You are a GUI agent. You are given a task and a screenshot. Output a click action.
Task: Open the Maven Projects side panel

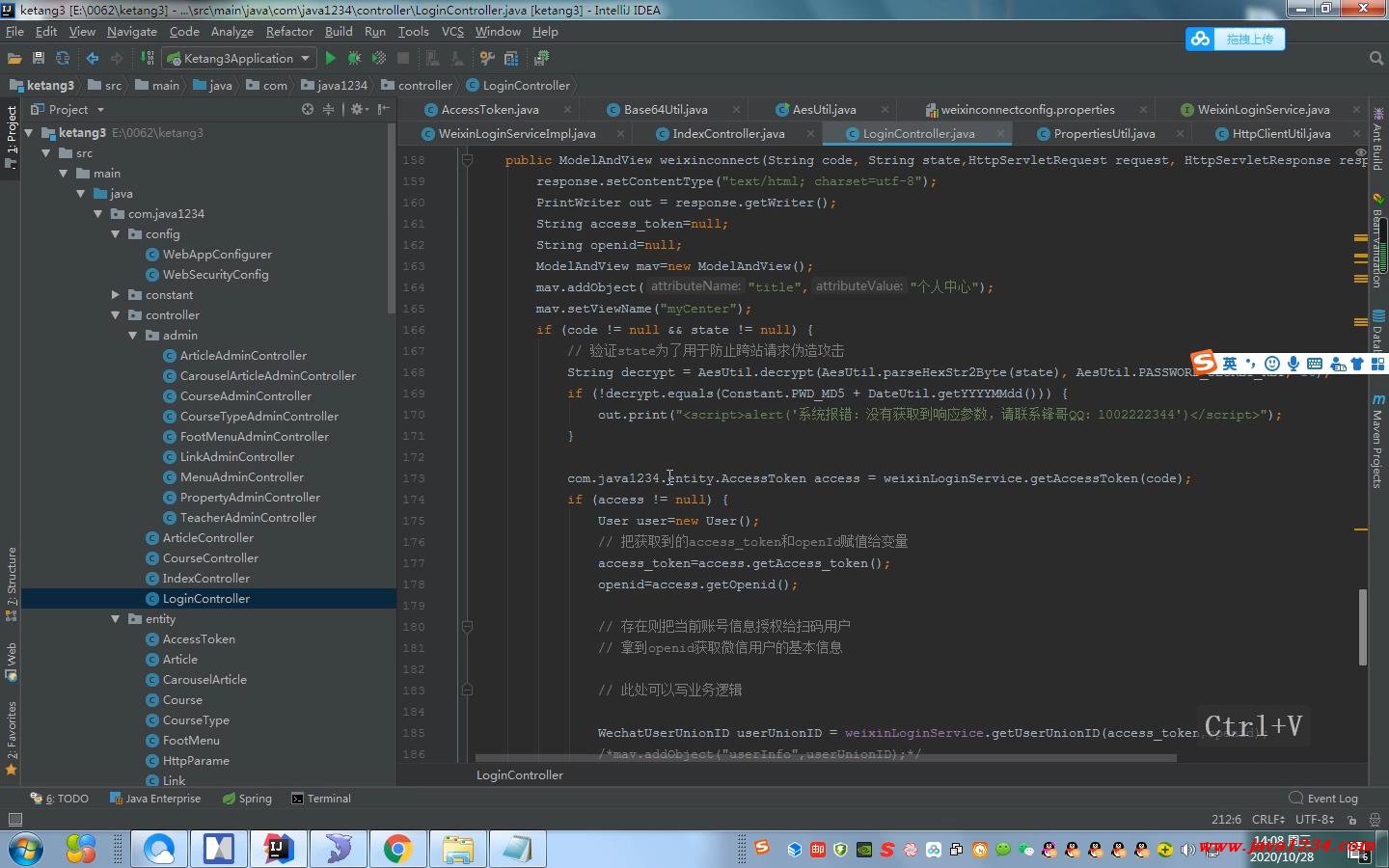click(x=1378, y=442)
